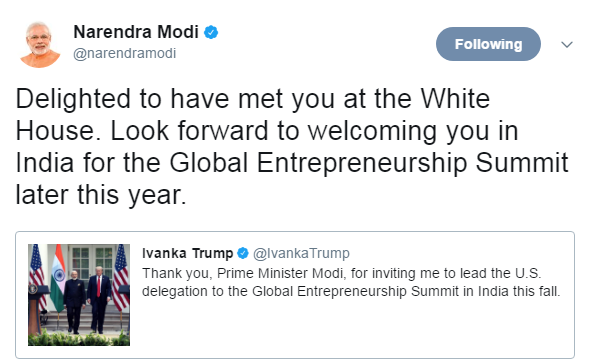This screenshot has height=364, width=601.
Task: Open the @IvankaTrump handle
Action: pyautogui.click(x=301, y=253)
